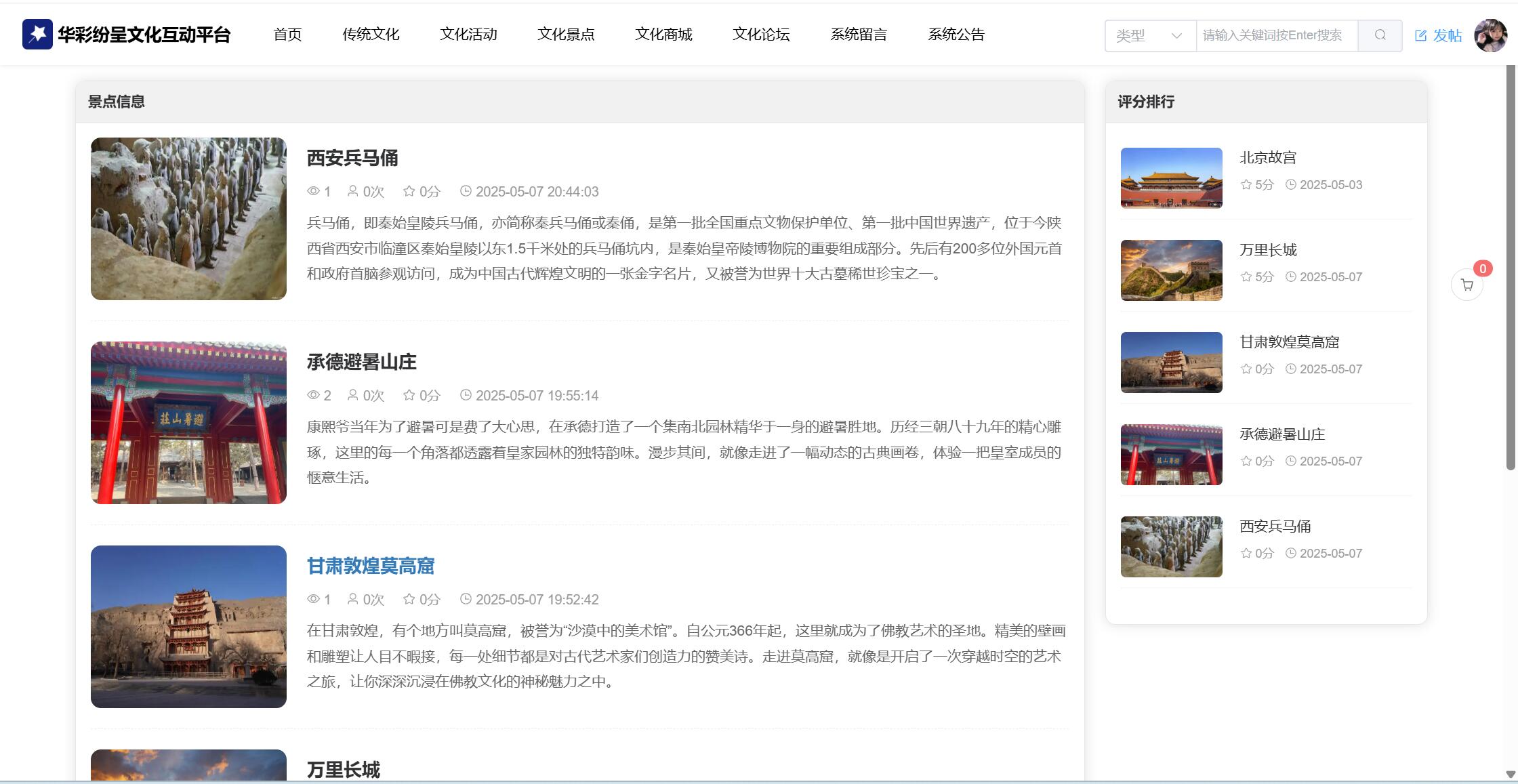1518x784 pixels.
Task: Click star rating icon for 西安兵马俑 listing
Action: tap(409, 192)
